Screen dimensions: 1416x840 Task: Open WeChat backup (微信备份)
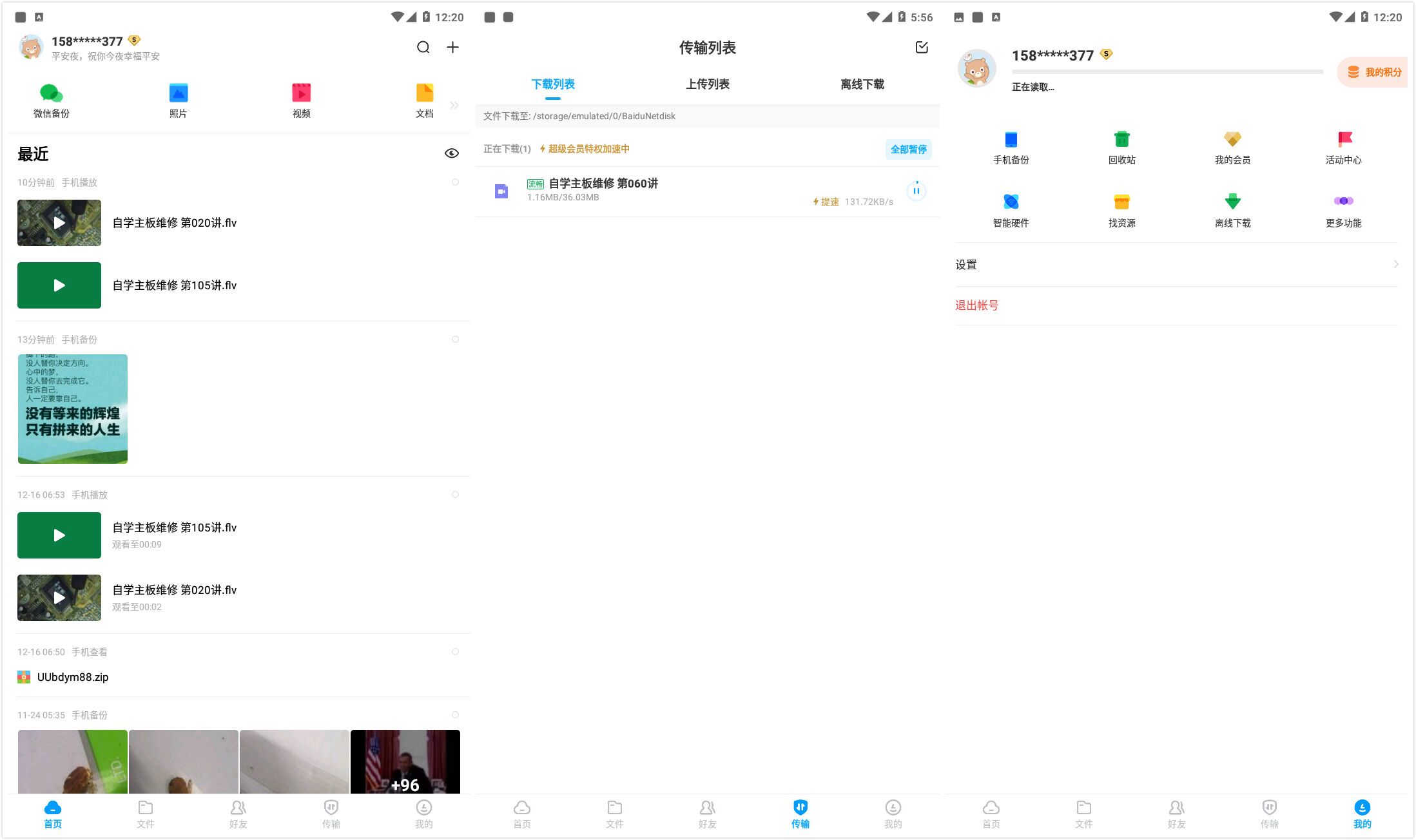(x=50, y=100)
